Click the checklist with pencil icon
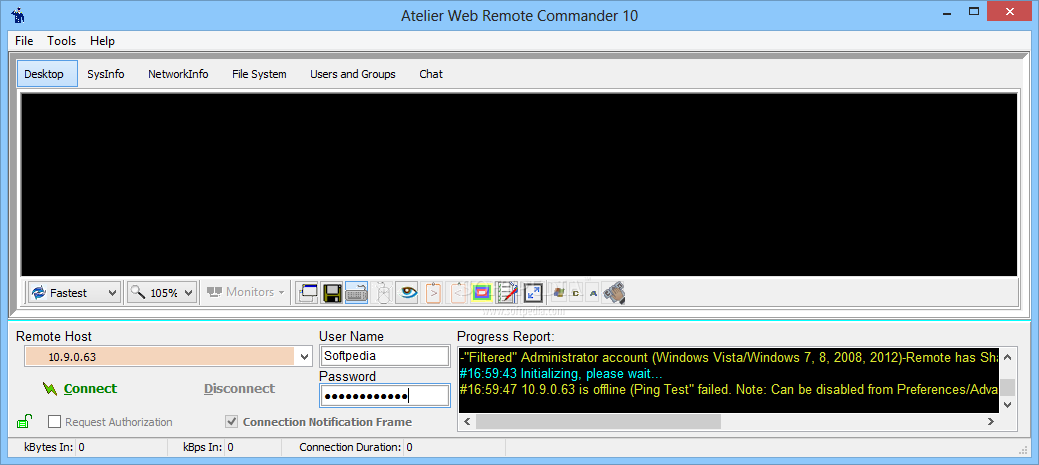This screenshot has width=1039, height=465. tap(507, 292)
